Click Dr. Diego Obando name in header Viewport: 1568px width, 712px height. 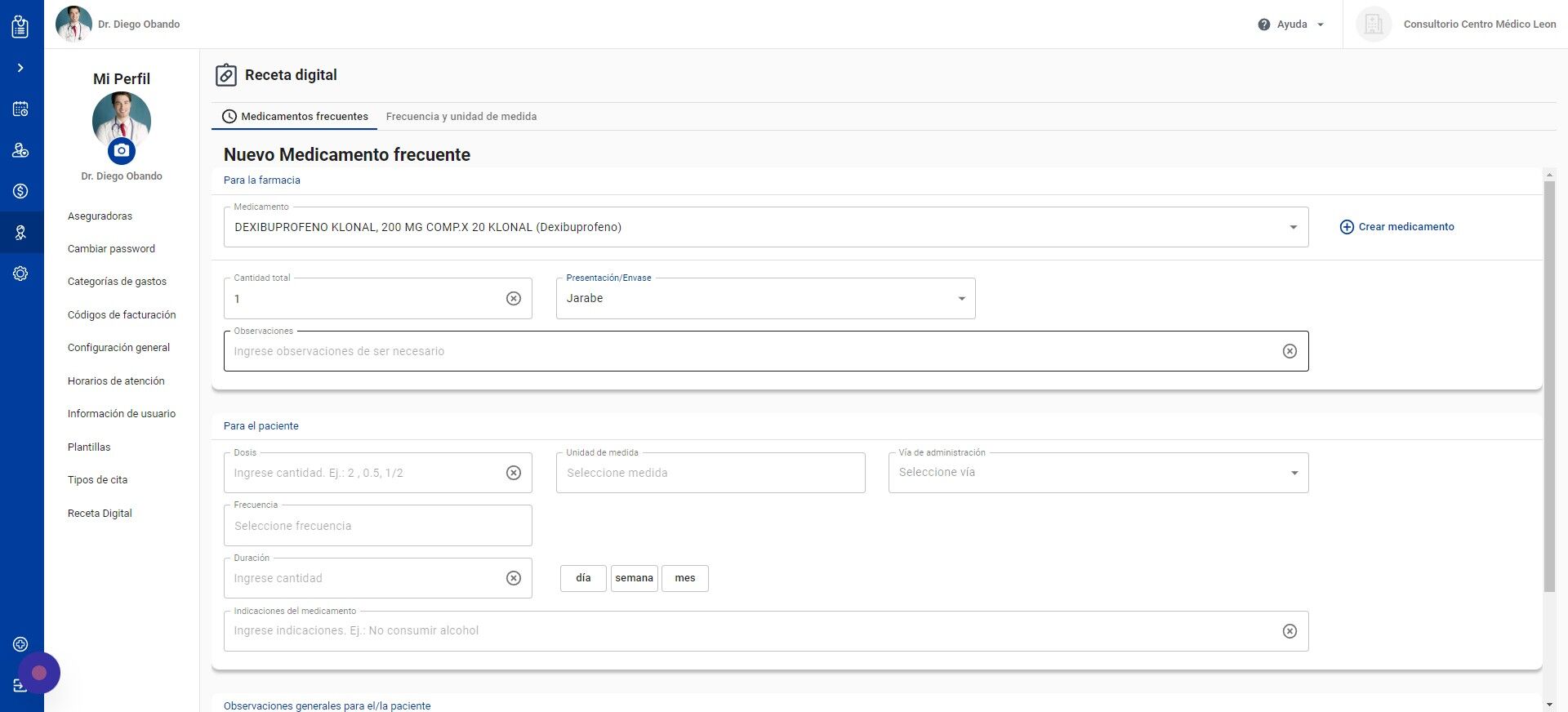139,24
